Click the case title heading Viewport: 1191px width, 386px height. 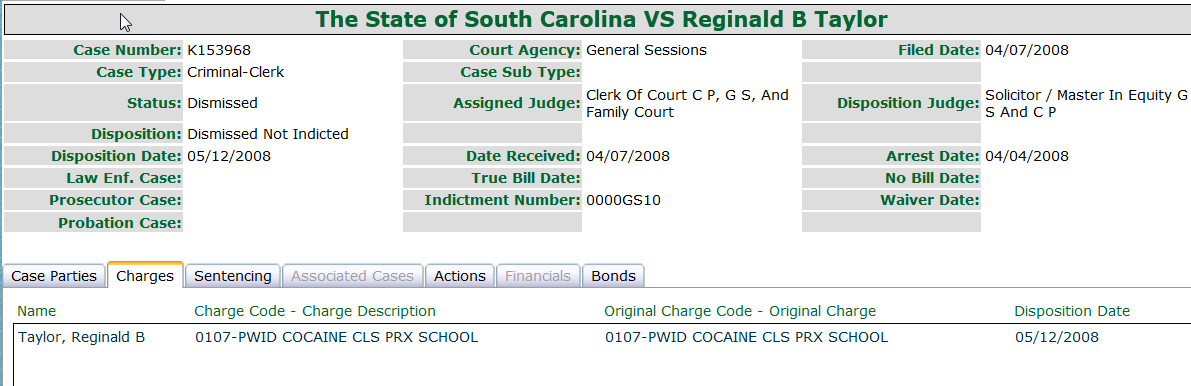pyautogui.click(x=601, y=20)
